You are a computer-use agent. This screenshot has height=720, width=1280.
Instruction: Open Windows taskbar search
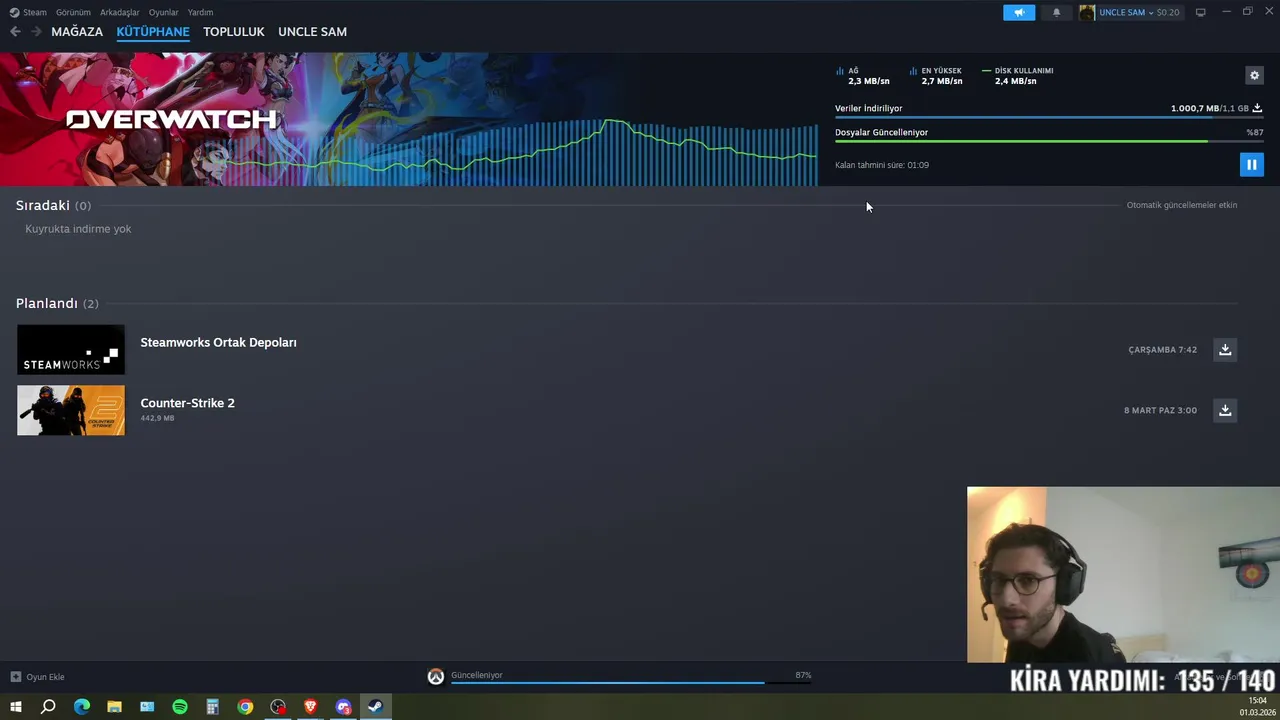point(48,707)
